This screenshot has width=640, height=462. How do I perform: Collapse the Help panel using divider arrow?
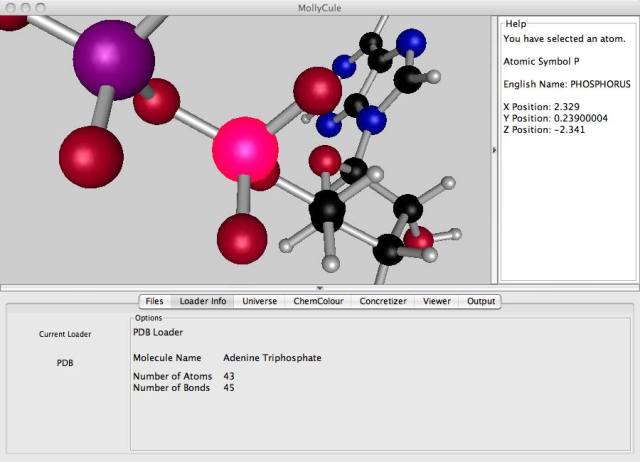[x=495, y=150]
